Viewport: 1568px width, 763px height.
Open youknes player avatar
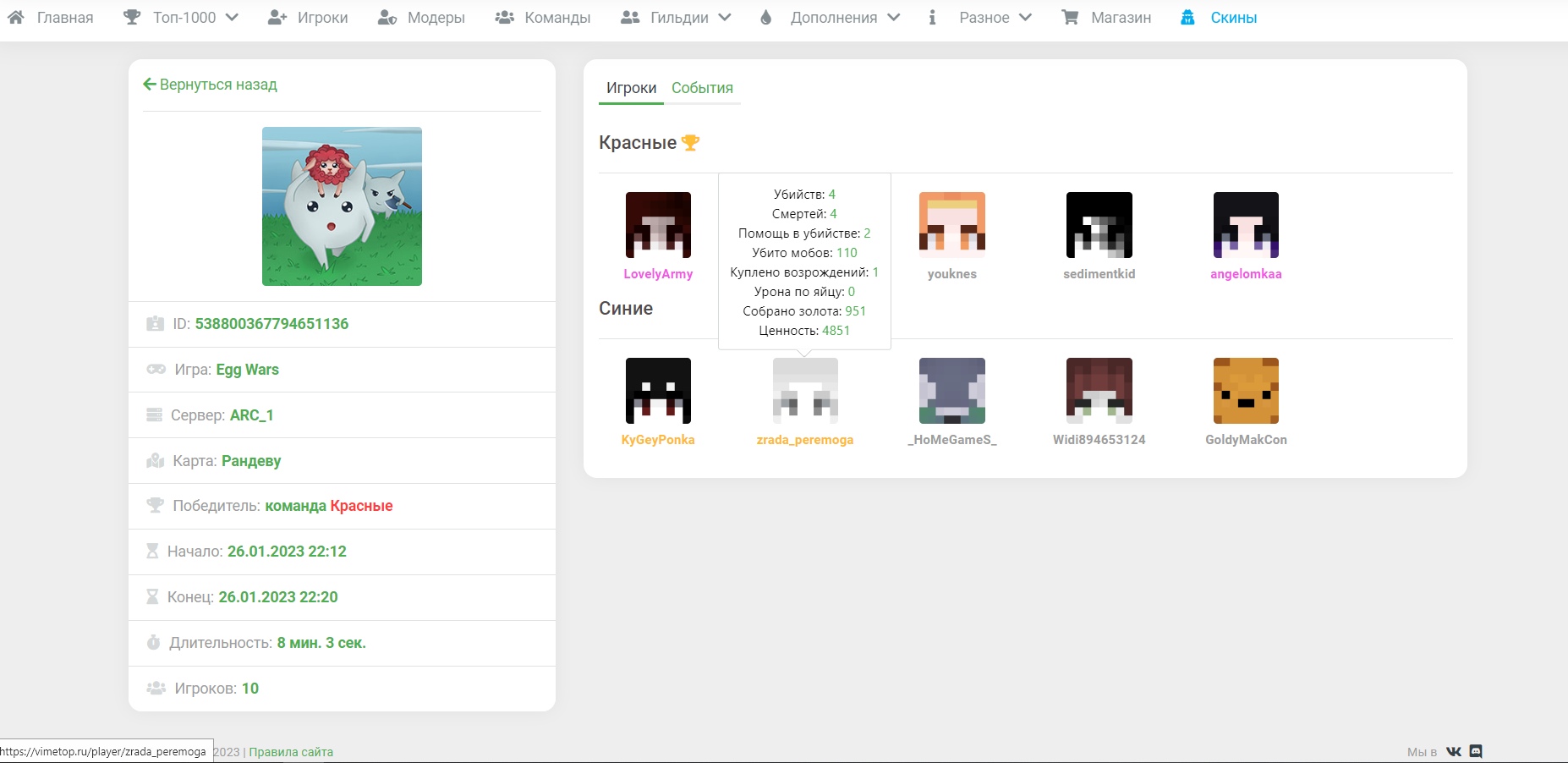click(x=951, y=225)
